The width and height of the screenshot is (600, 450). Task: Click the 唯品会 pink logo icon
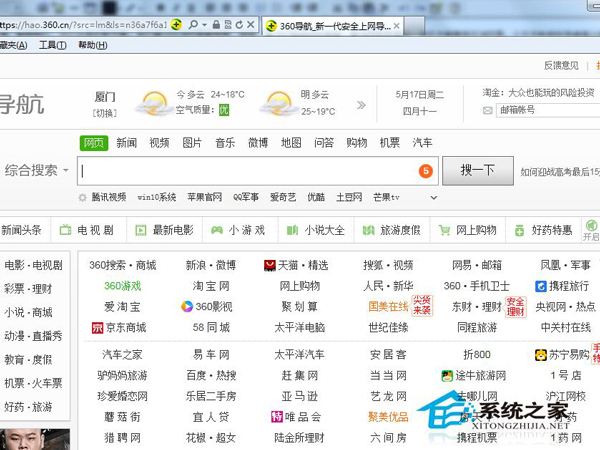(277, 417)
